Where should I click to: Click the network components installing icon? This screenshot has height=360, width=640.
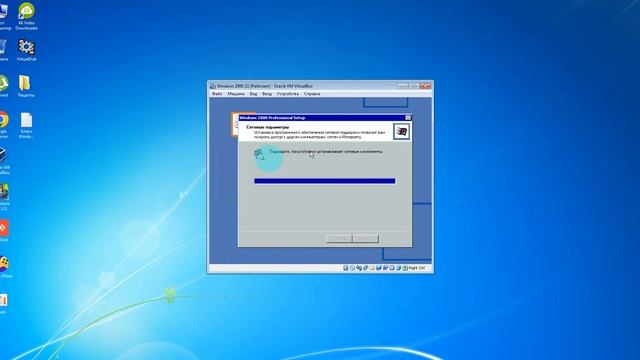(259, 154)
